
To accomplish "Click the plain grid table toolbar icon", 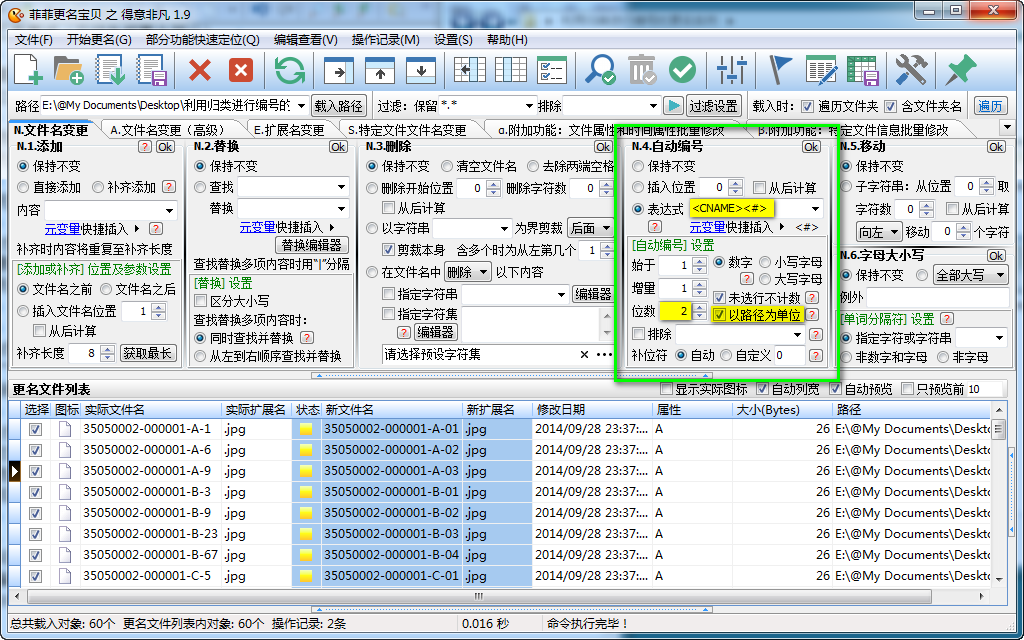I will 511,70.
